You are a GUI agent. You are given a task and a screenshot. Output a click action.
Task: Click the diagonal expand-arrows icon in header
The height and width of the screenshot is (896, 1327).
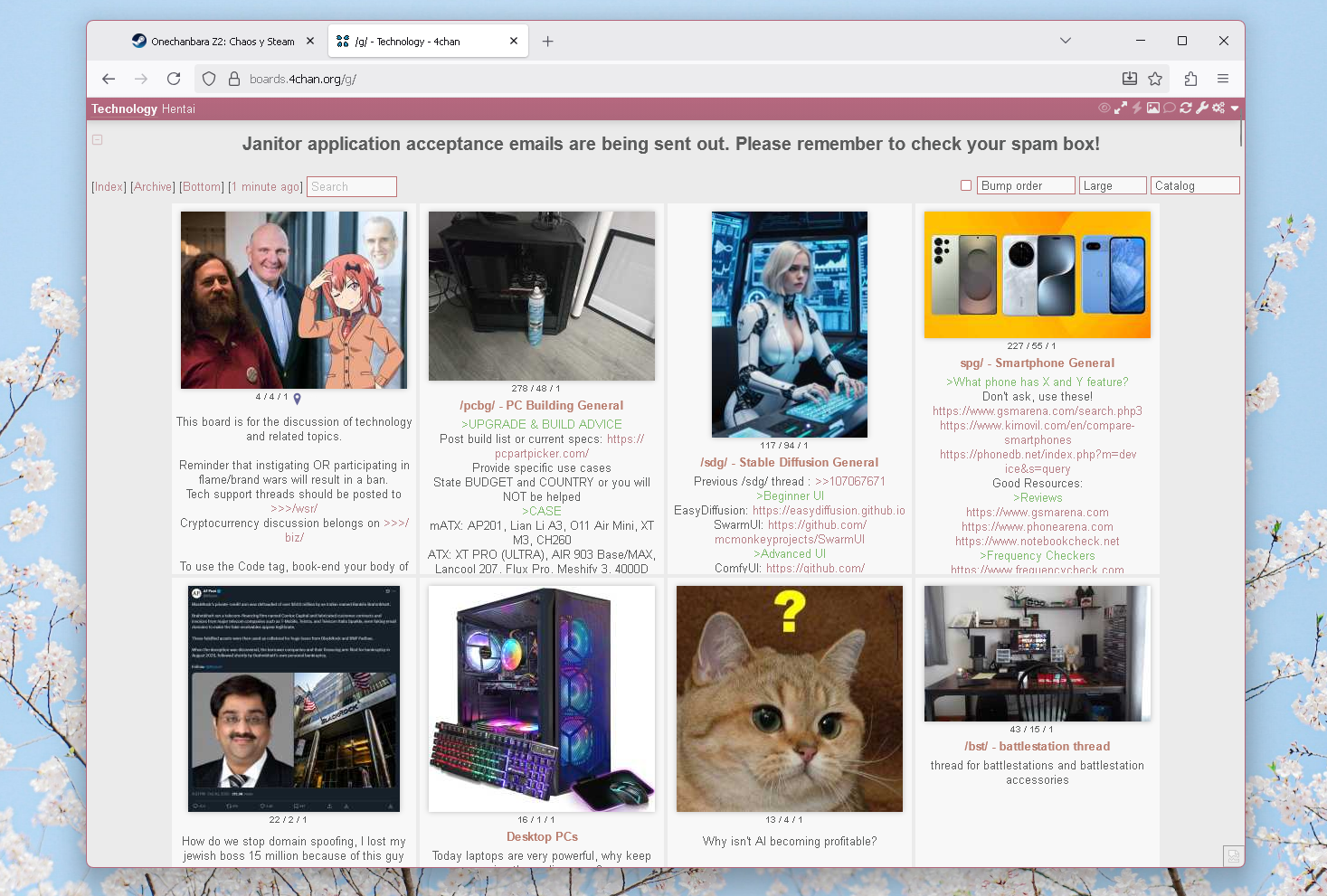(x=1121, y=108)
